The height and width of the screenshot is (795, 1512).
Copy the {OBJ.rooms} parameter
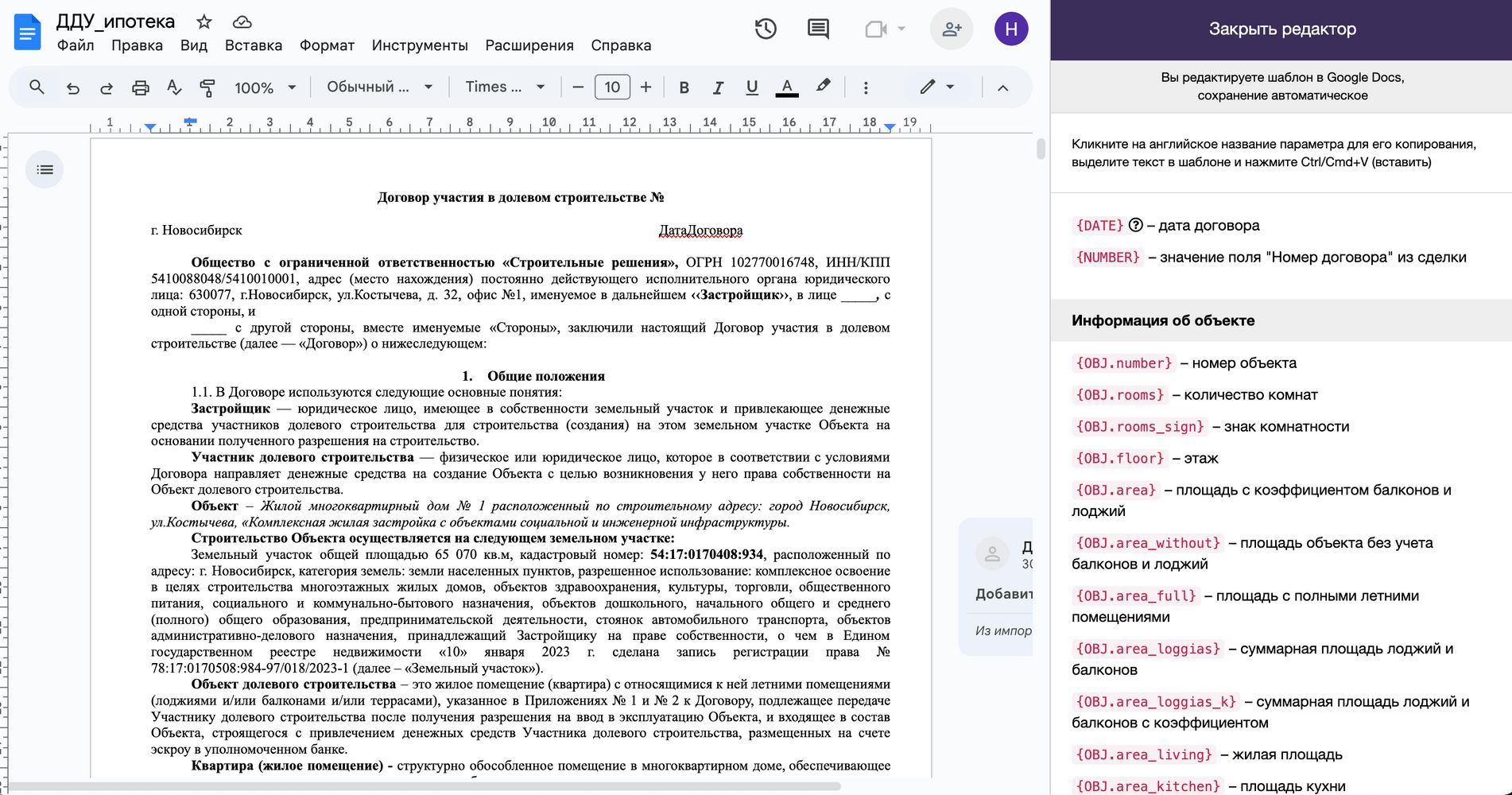[1119, 395]
